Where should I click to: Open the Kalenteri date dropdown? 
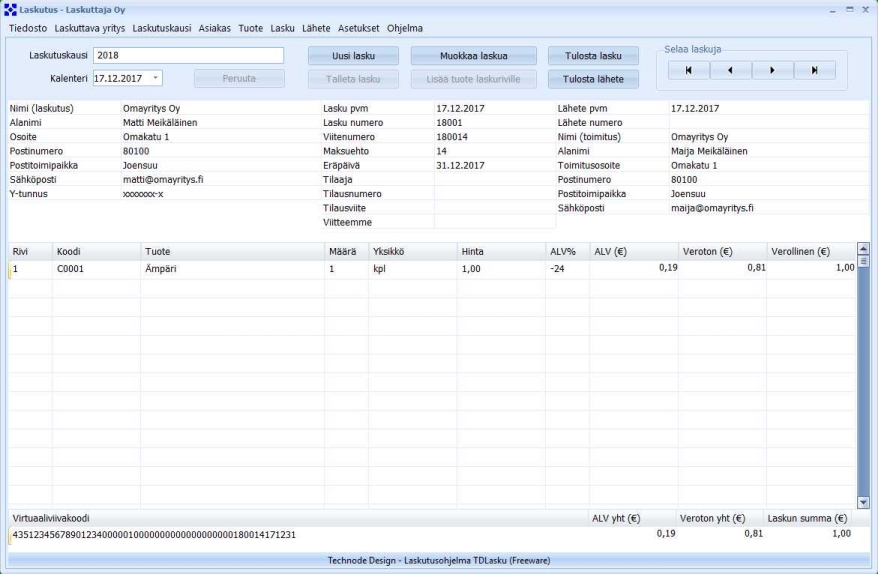(x=156, y=78)
